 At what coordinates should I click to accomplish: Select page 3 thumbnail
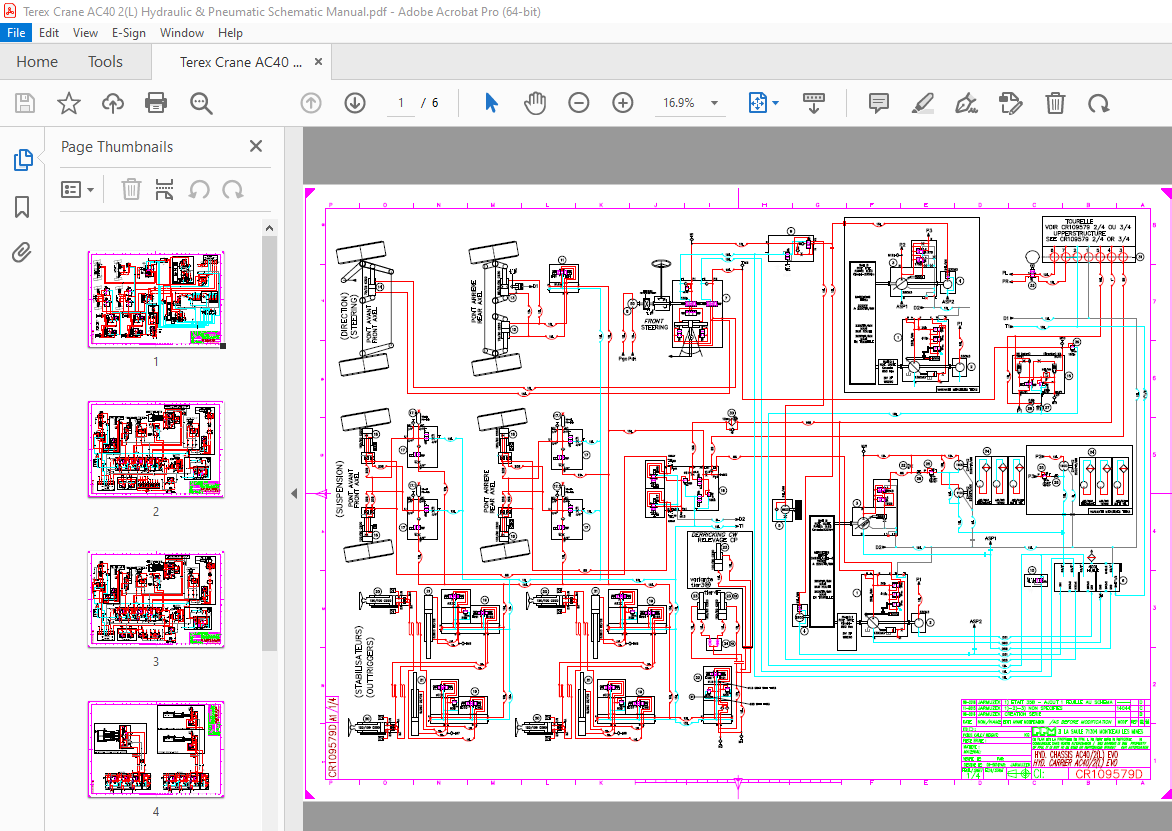(x=155, y=599)
